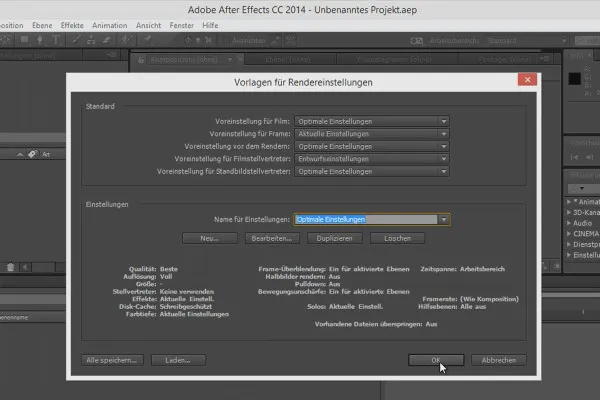600x400 pixels.
Task: Click the trash icon in project panel
Action: pos(10,267)
